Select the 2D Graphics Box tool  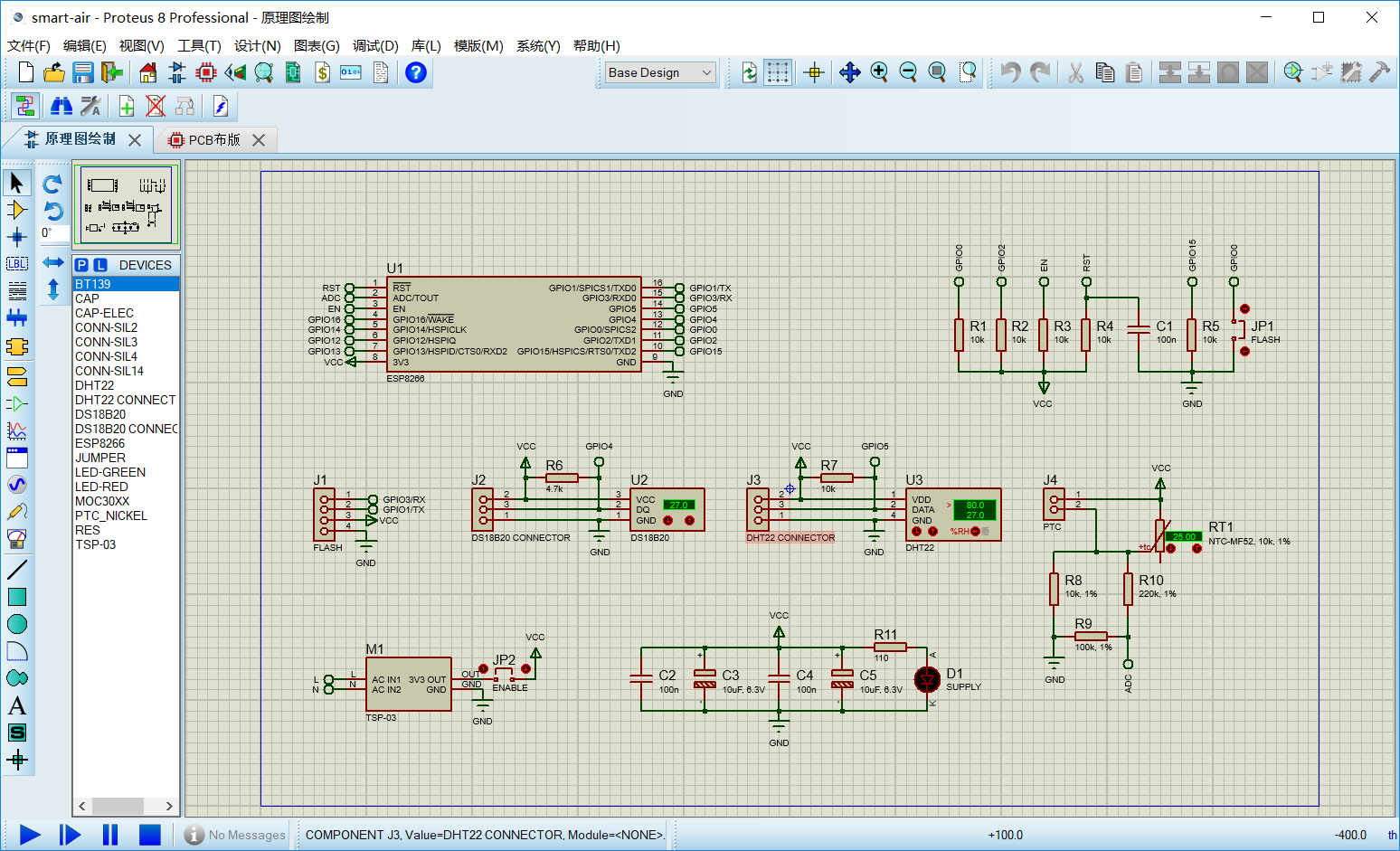click(x=16, y=597)
